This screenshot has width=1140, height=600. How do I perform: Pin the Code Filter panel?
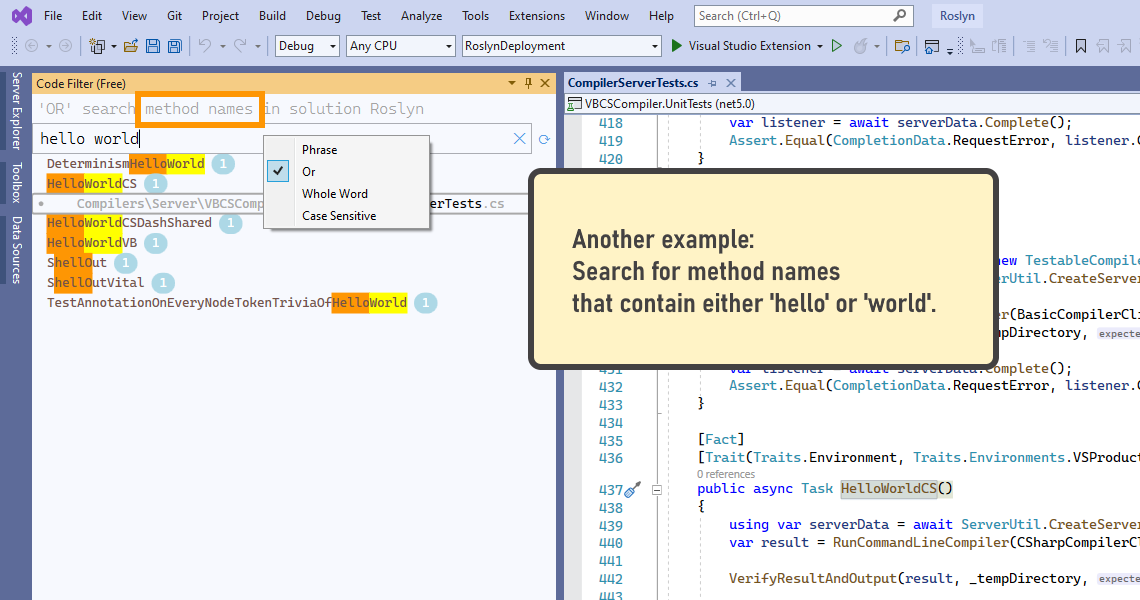pos(529,84)
